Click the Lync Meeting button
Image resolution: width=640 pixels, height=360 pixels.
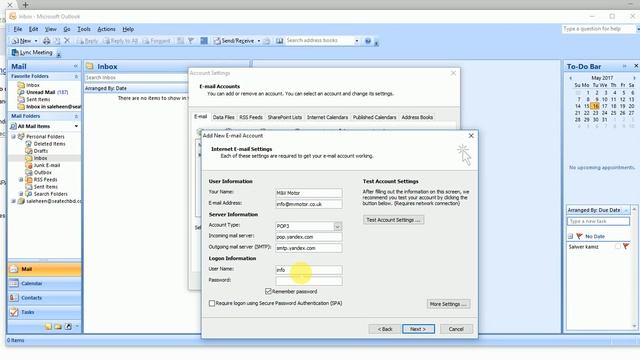coord(32,53)
